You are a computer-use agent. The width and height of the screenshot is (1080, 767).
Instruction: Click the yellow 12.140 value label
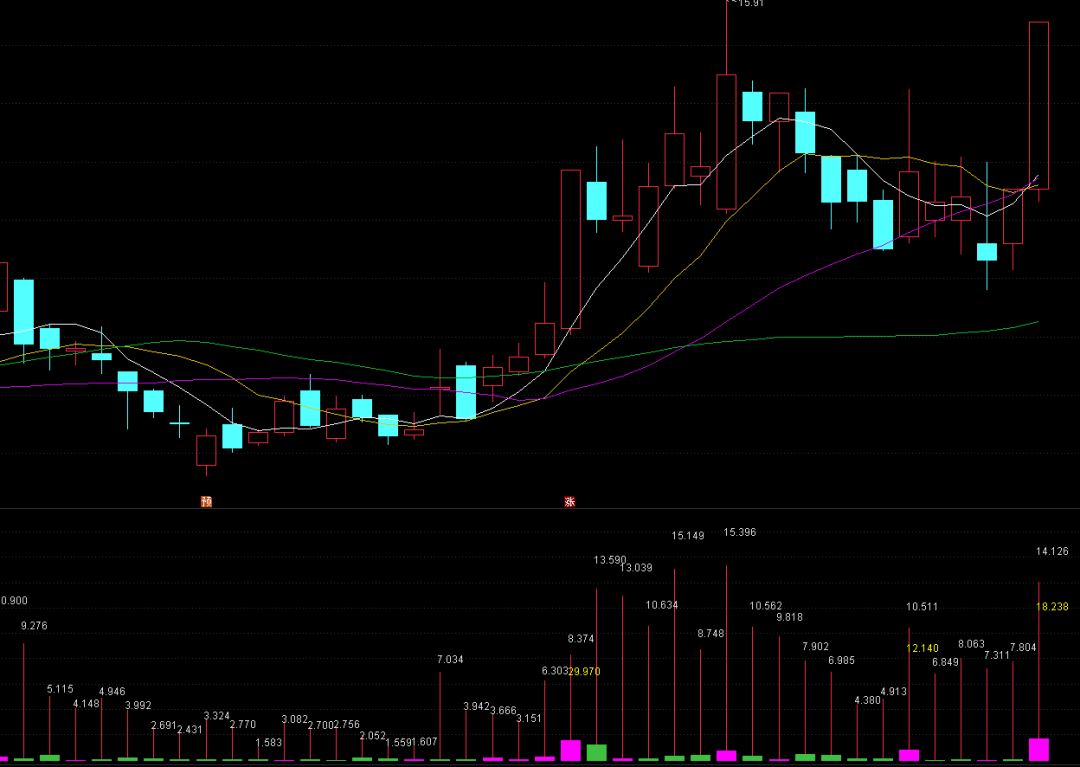[x=923, y=649]
